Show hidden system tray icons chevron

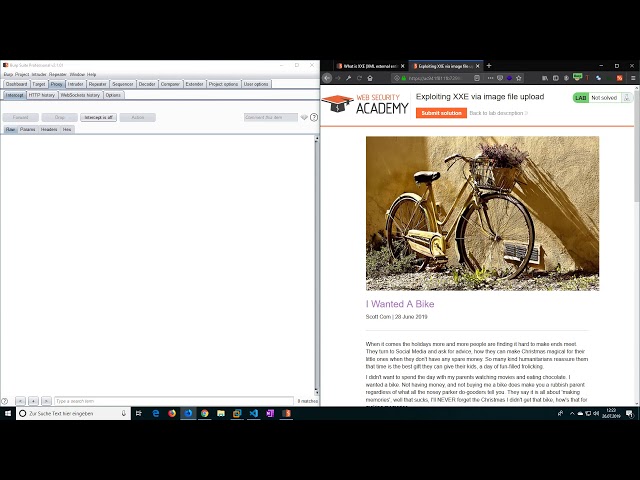coord(572,413)
